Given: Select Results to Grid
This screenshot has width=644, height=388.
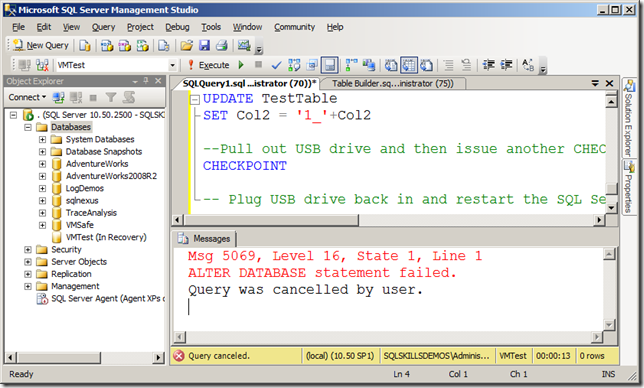Looking at the screenshot, I should coord(409,65).
